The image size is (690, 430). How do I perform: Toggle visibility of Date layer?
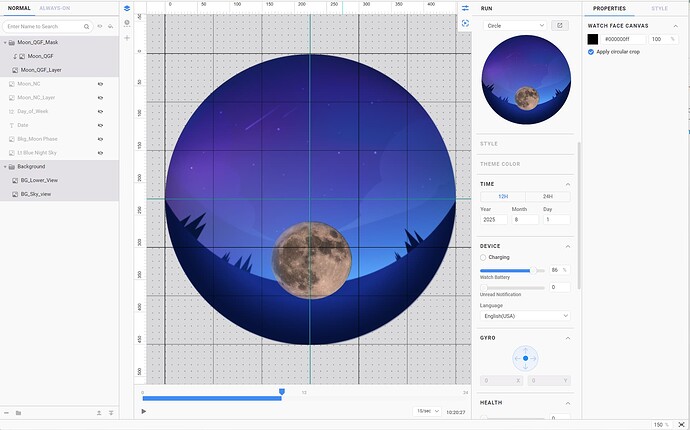point(100,125)
